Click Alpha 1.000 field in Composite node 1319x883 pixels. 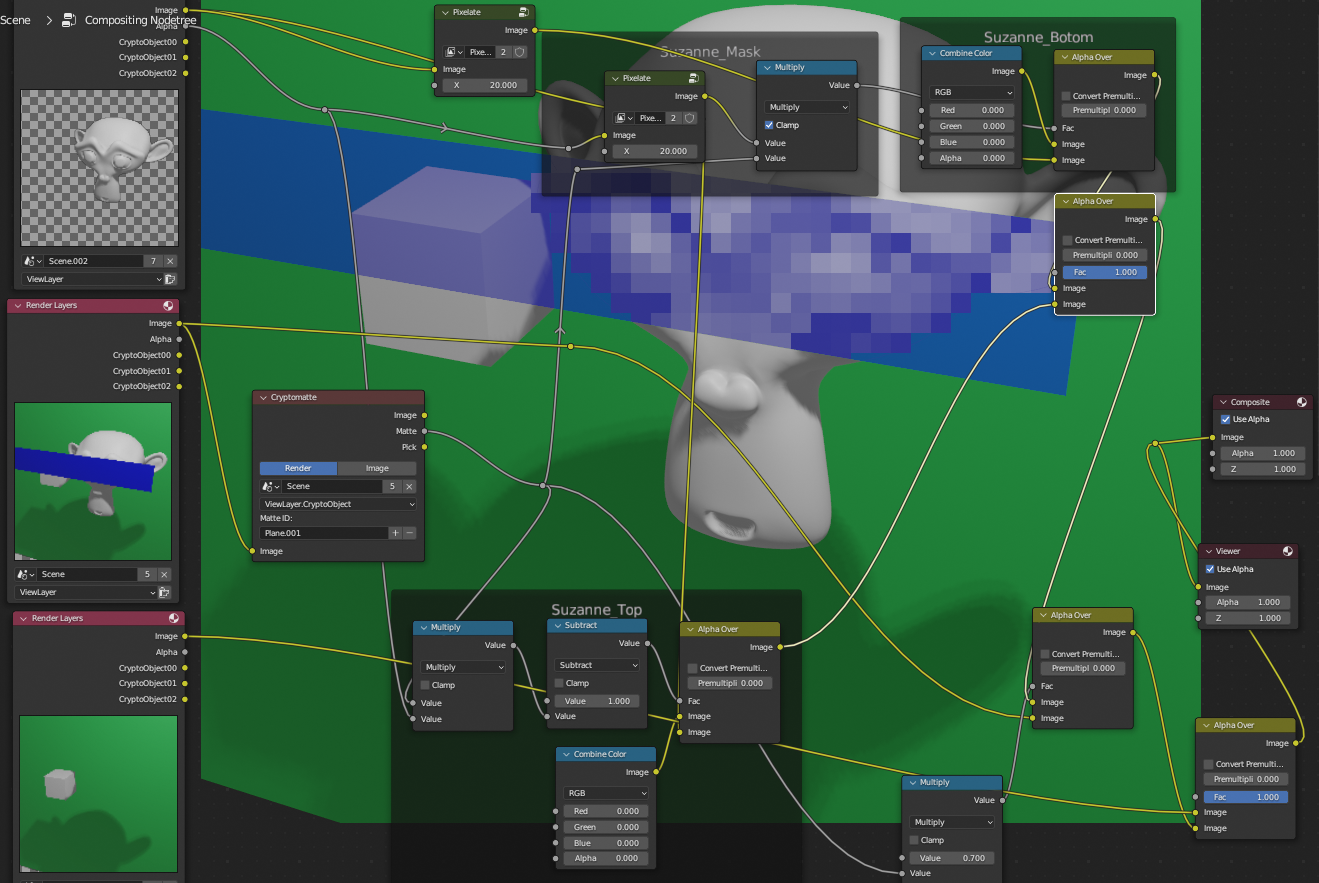click(x=1263, y=453)
